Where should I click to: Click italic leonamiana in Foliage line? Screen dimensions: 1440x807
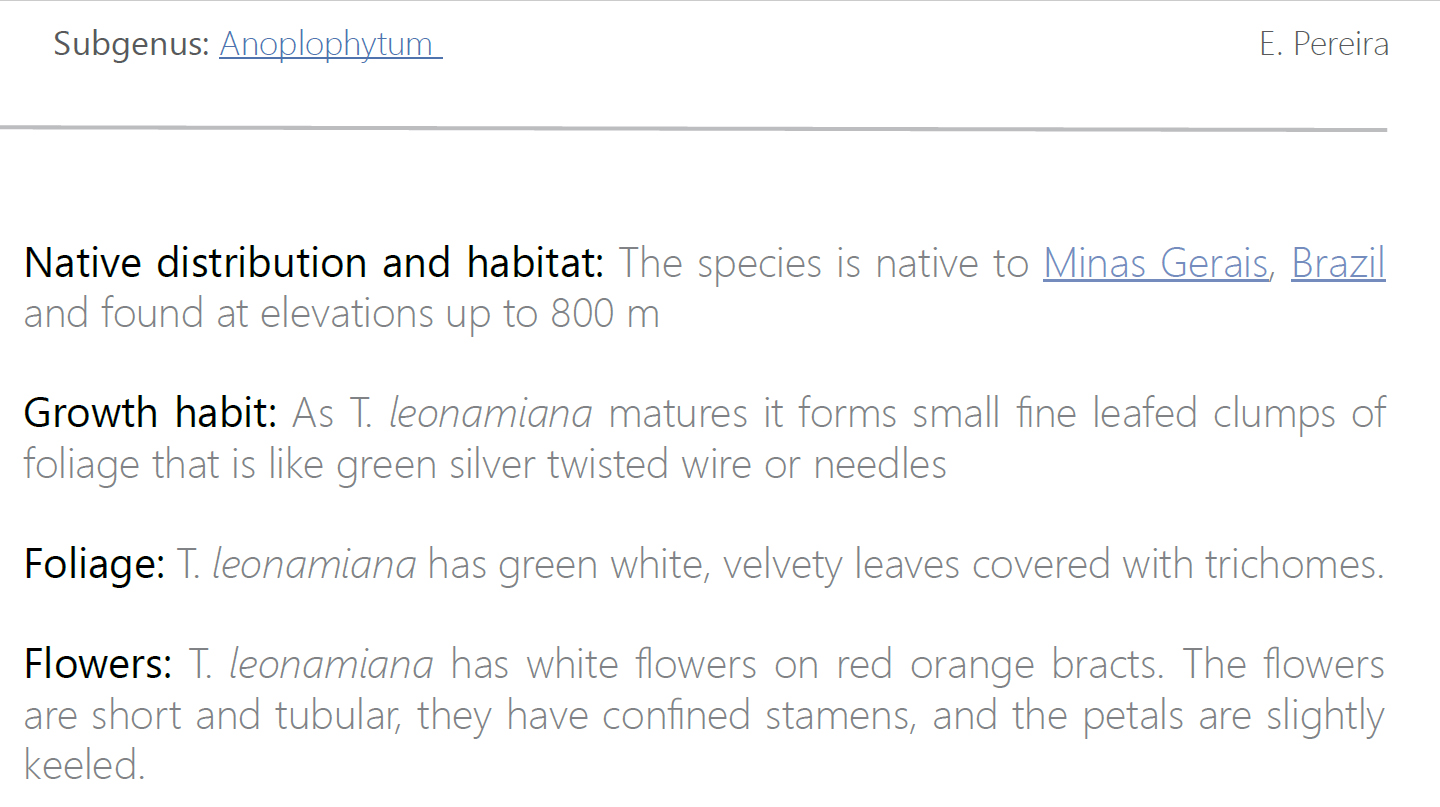(x=314, y=564)
